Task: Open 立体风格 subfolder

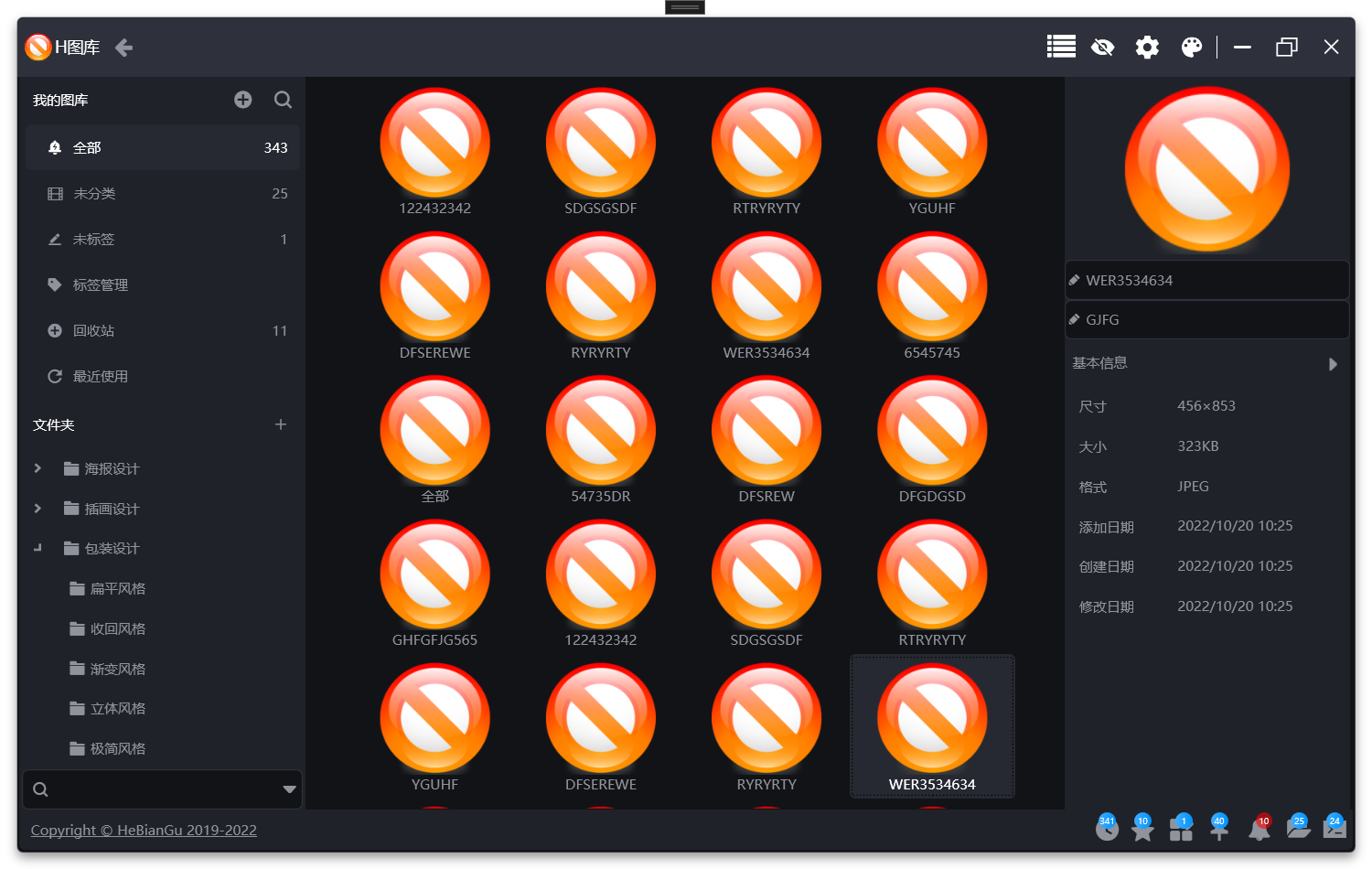Action: 107,708
